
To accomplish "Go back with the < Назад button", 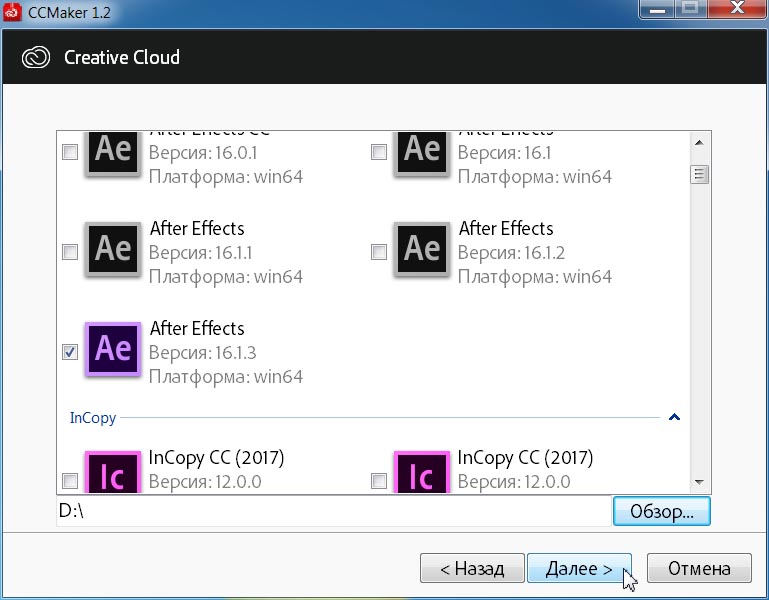I will click(x=472, y=568).
